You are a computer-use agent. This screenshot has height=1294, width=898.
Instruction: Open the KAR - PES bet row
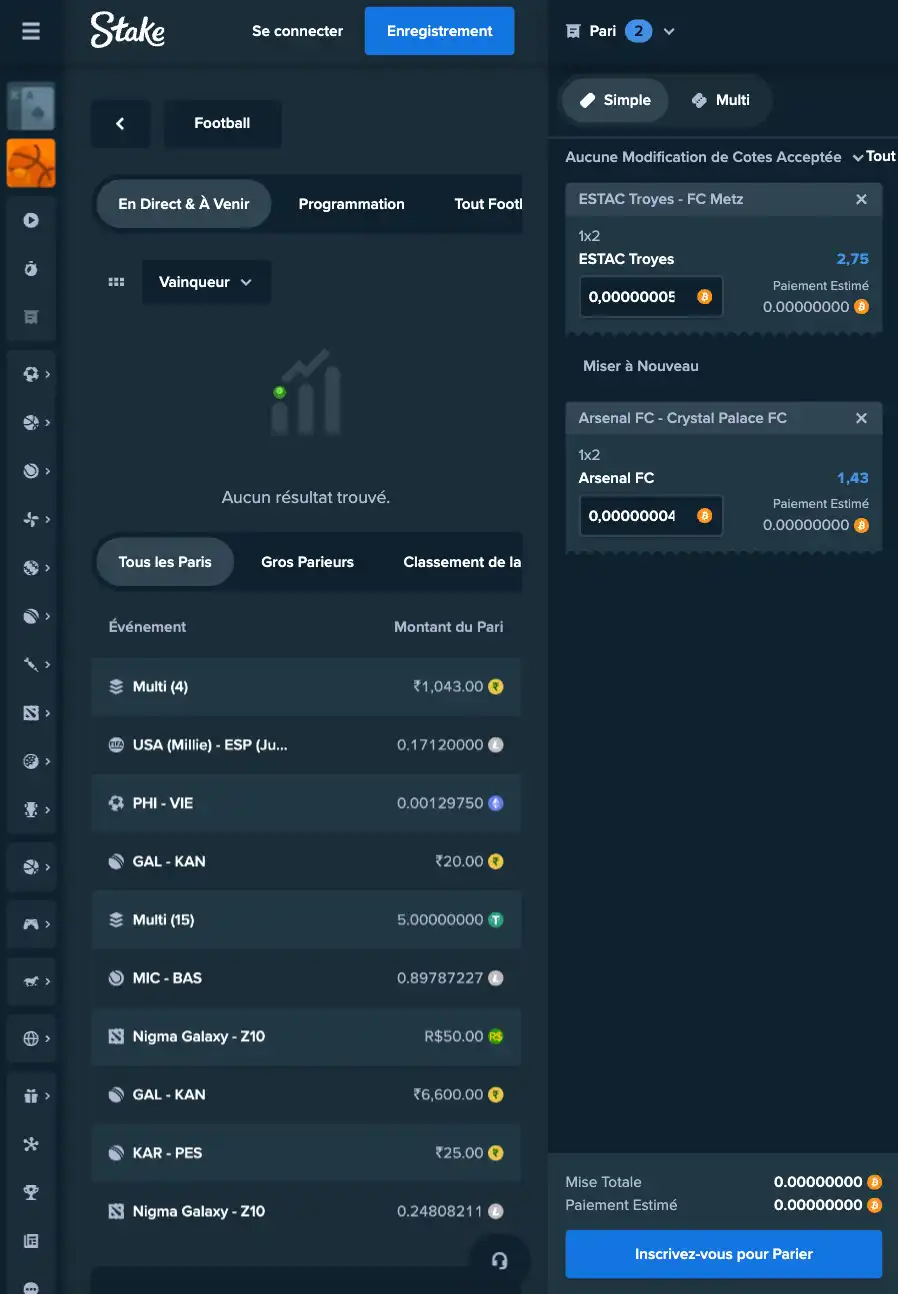click(306, 1153)
